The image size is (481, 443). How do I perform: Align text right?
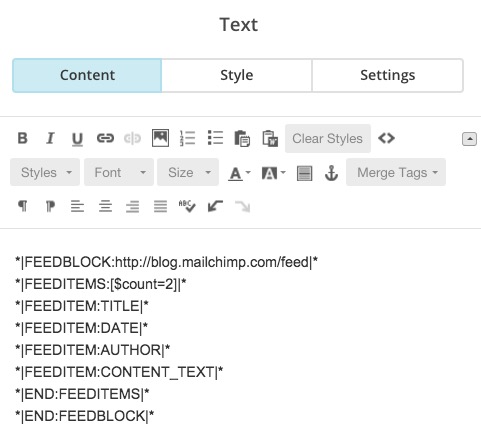click(133, 206)
